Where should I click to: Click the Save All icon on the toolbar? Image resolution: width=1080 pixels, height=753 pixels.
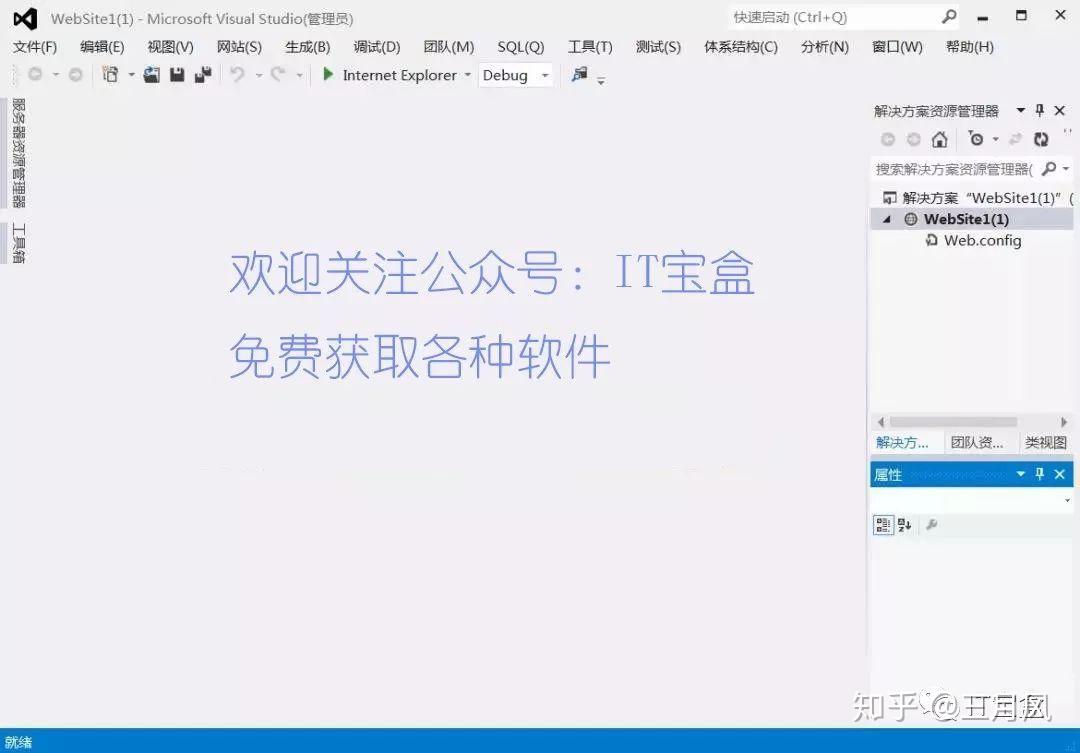click(205, 75)
